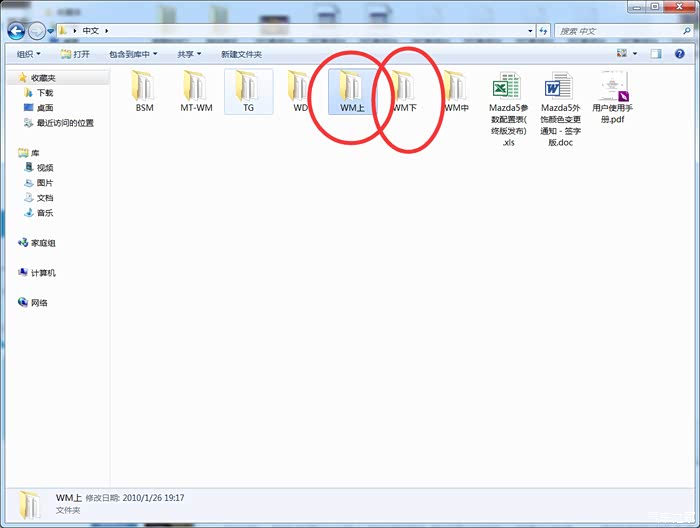Close the Explorer window
The width and height of the screenshot is (700, 528).
point(679,7)
